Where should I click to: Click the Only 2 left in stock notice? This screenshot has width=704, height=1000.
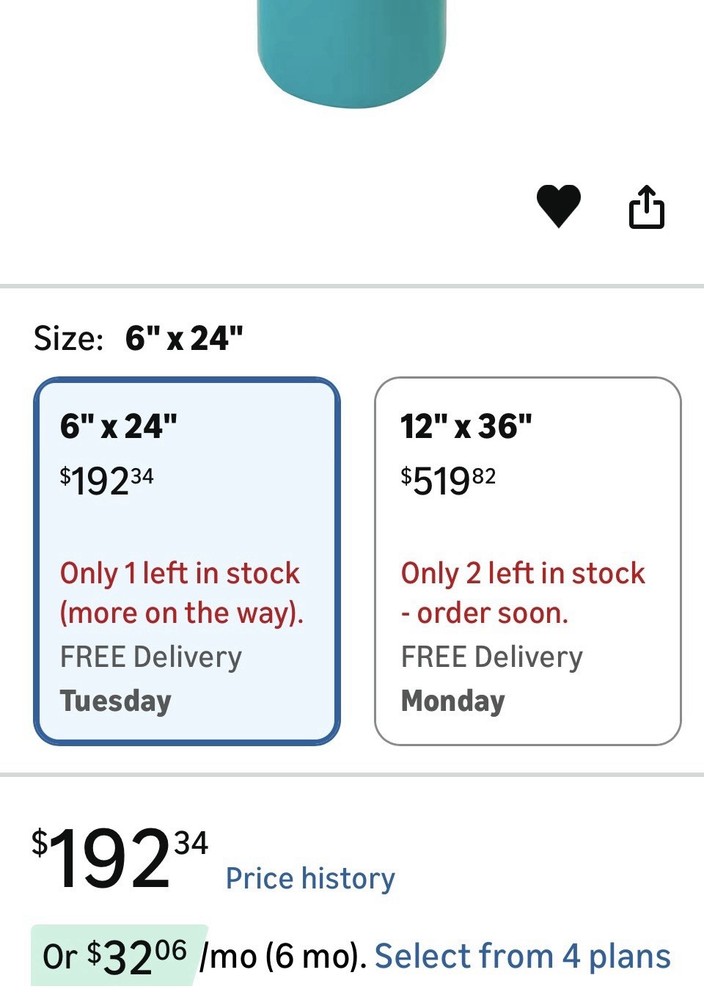pos(523,592)
